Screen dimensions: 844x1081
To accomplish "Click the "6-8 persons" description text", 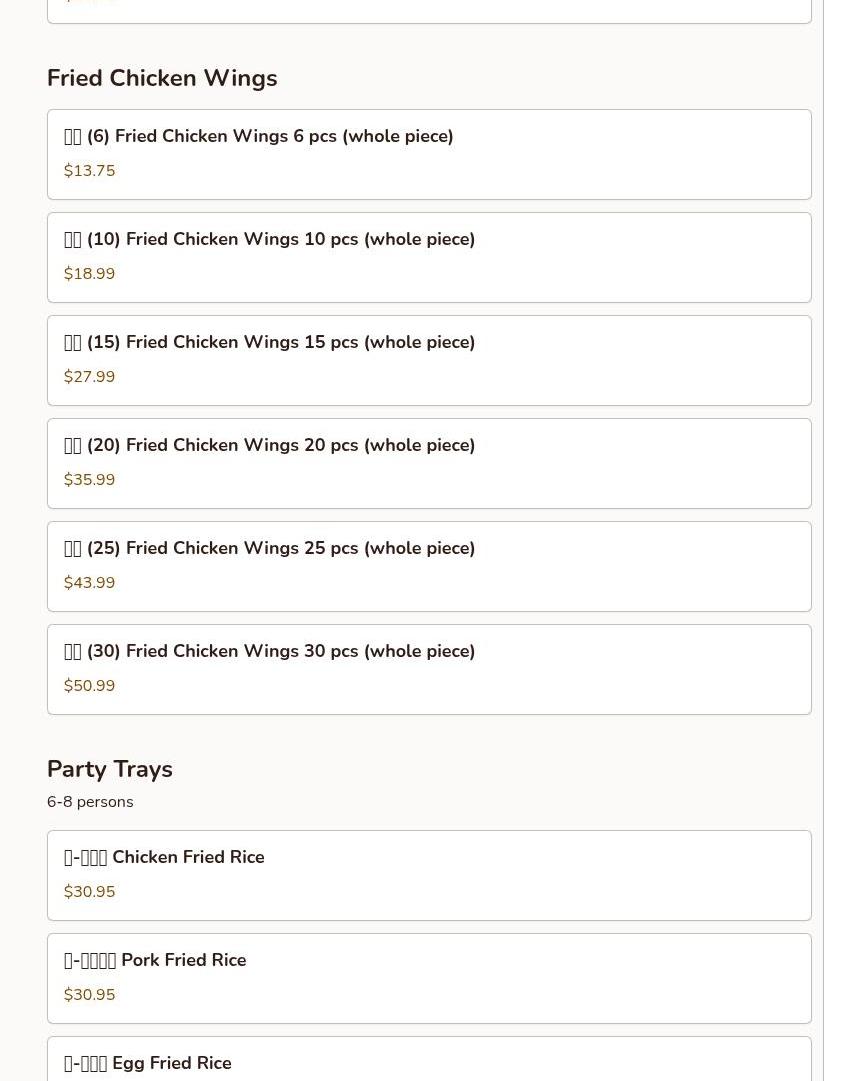I will 90,802.
